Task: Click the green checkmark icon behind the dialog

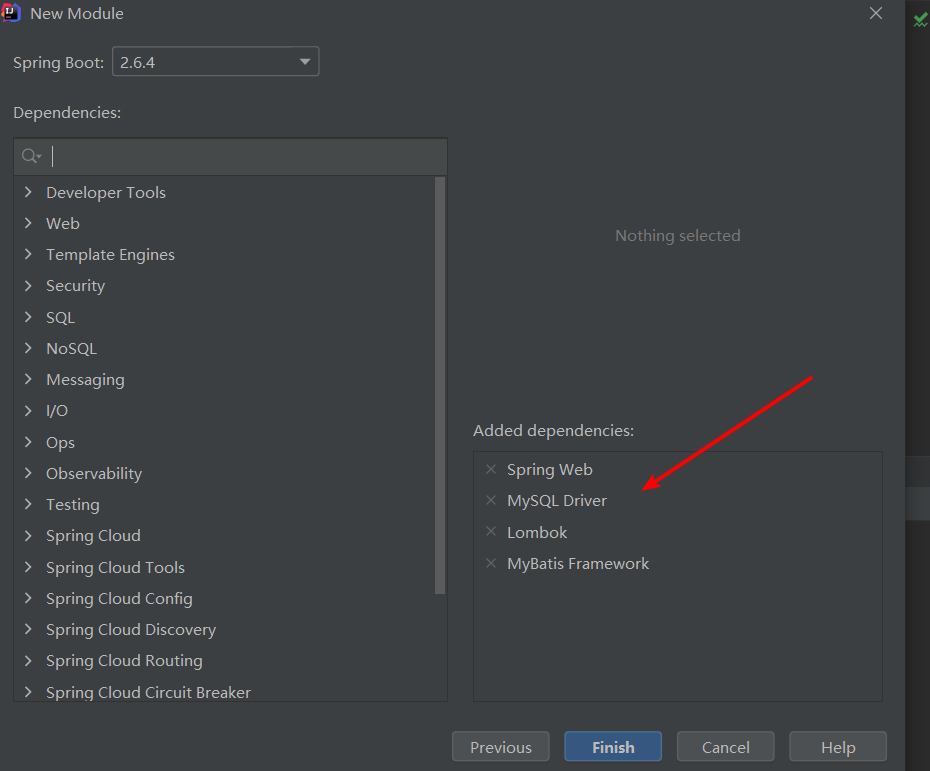Action: [x=921, y=20]
